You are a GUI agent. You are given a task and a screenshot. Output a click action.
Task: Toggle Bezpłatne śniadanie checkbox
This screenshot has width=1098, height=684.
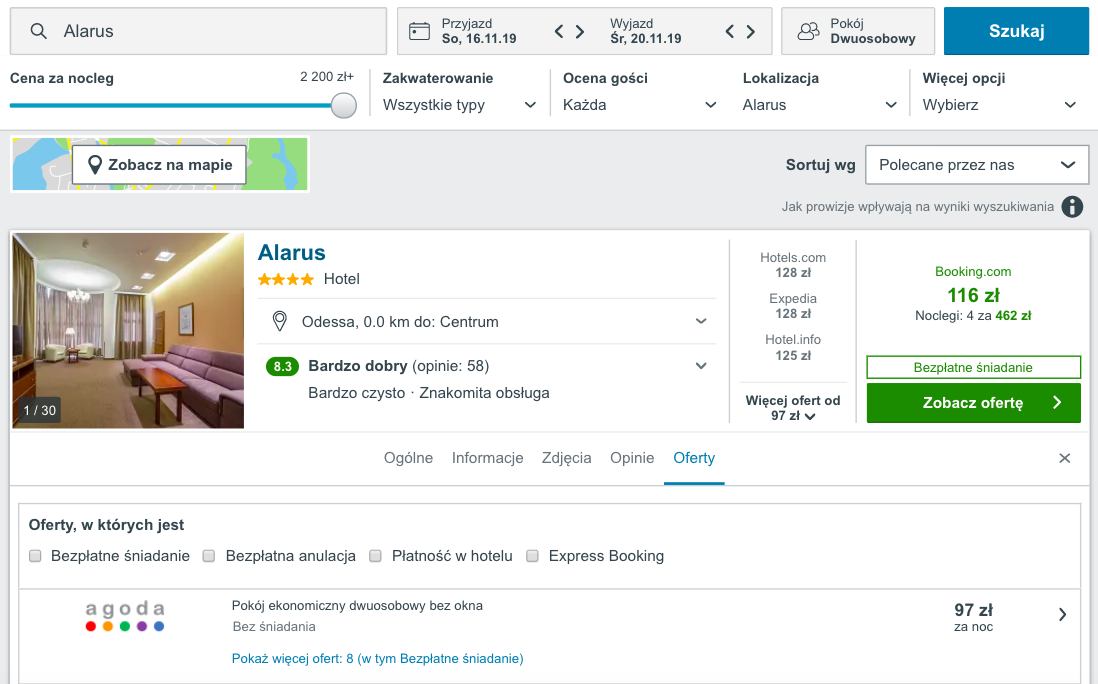35,556
